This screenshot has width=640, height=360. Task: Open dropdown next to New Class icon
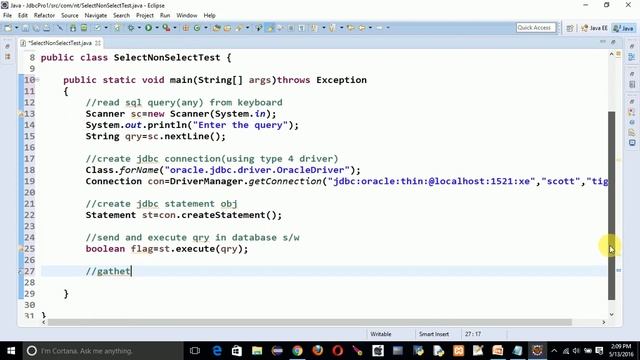tap(206, 28)
